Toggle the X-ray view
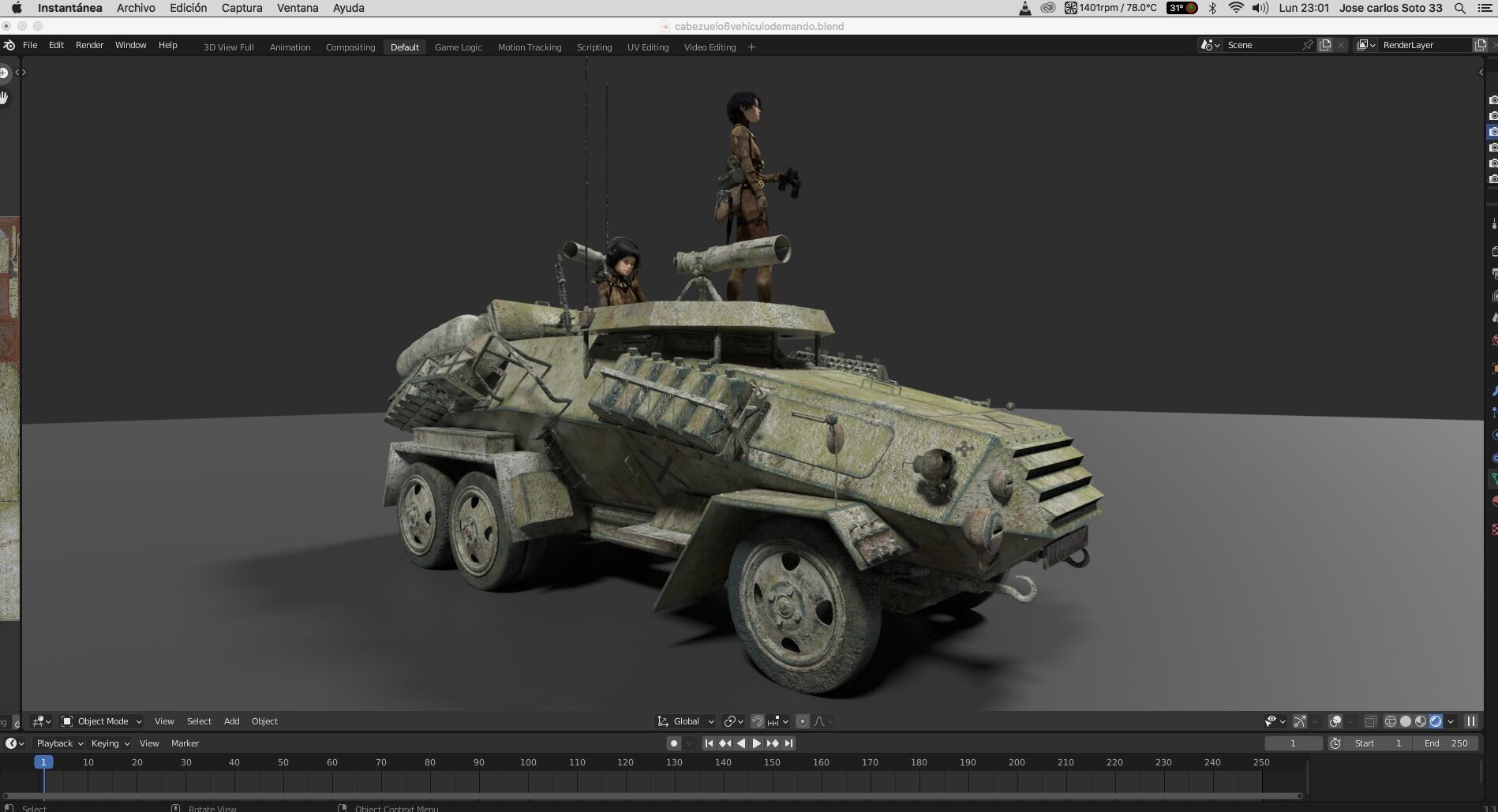Image resolution: width=1498 pixels, height=812 pixels. coord(1370,721)
